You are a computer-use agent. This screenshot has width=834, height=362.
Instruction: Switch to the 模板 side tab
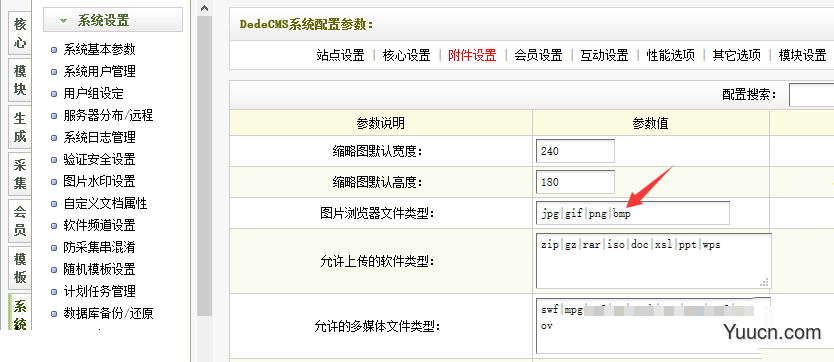coord(20,267)
